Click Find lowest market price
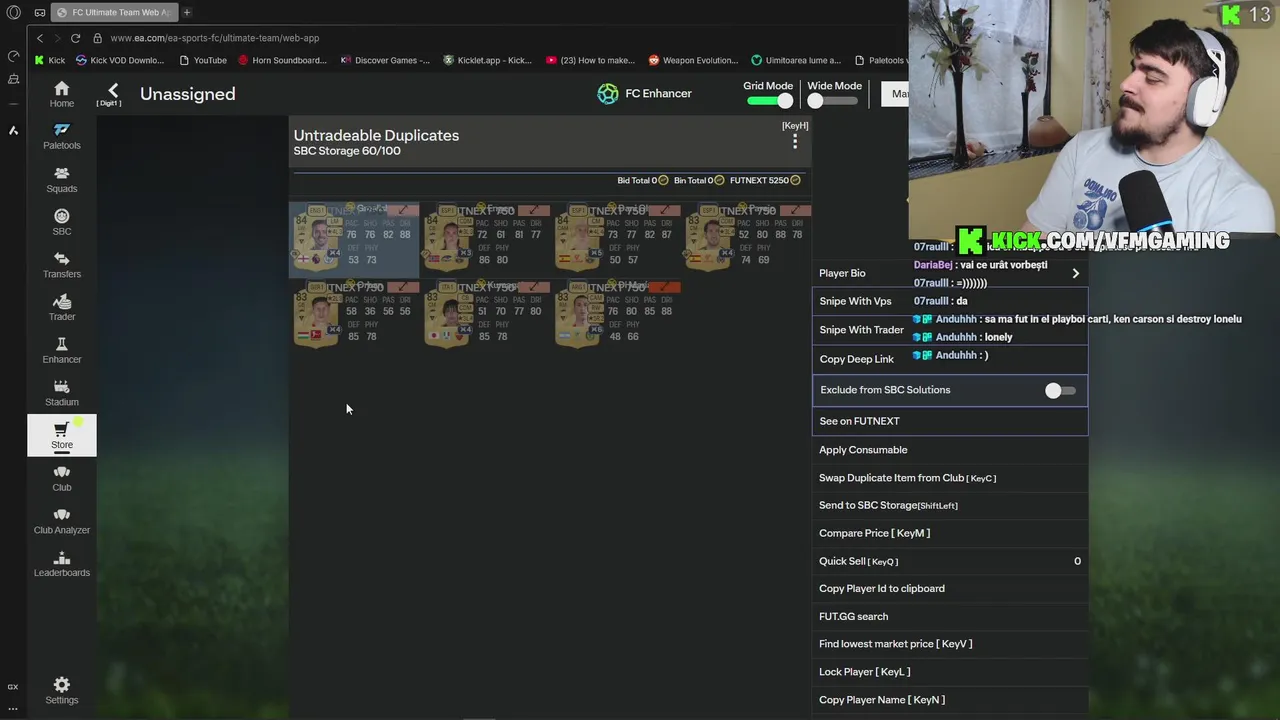This screenshot has width=1280, height=720. click(x=950, y=644)
